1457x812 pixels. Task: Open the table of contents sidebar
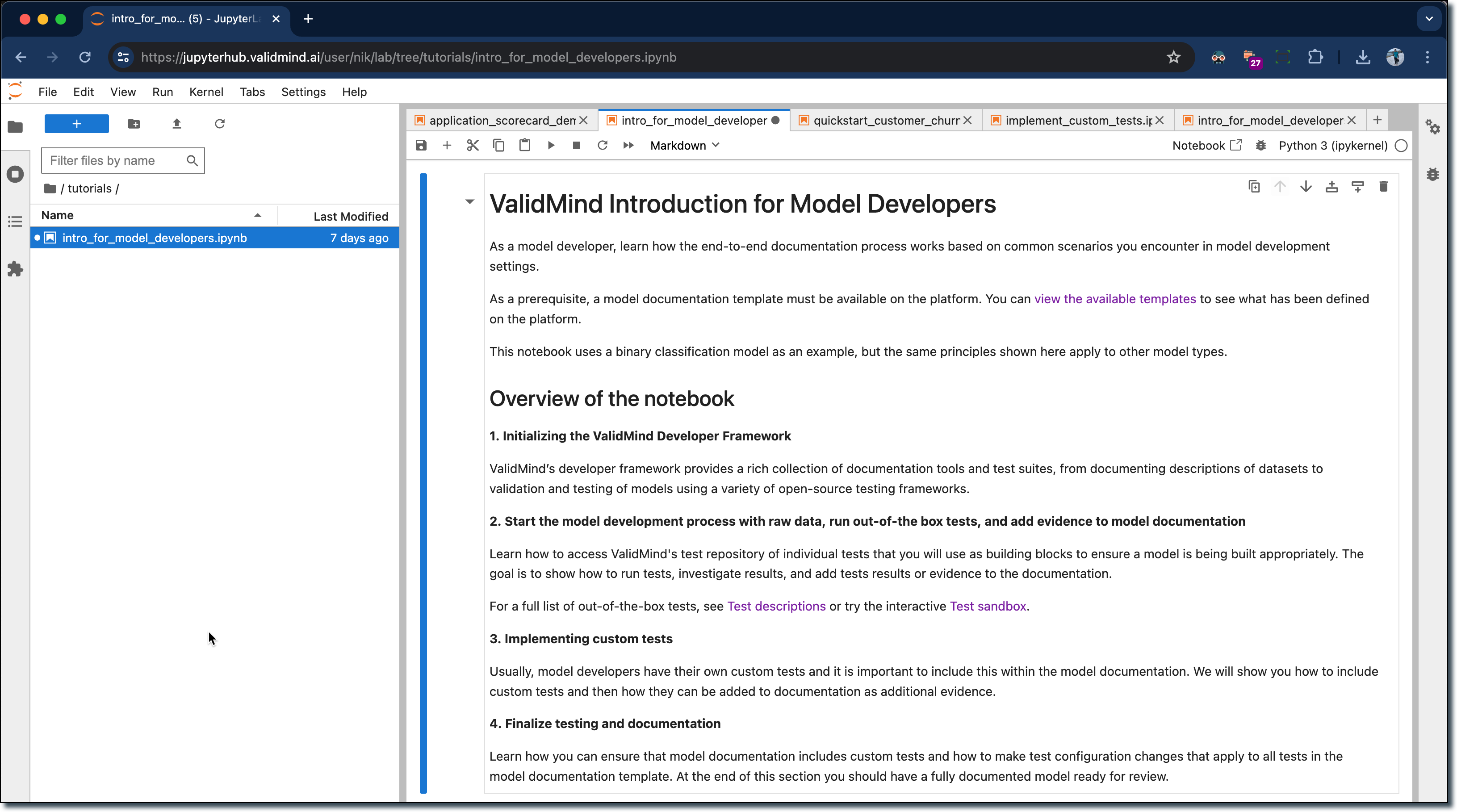(15, 222)
